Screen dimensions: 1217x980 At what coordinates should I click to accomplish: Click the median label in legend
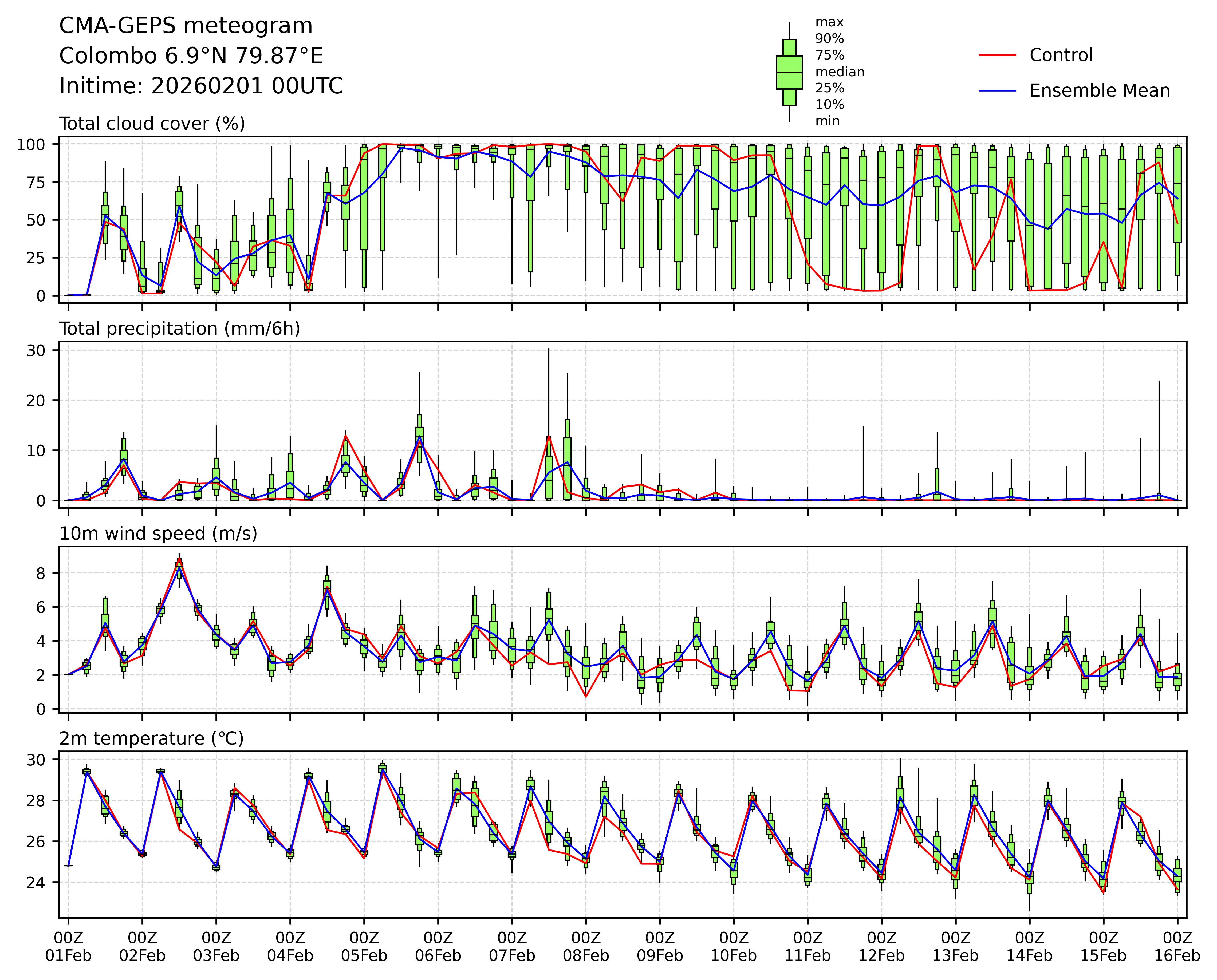(839, 72)
